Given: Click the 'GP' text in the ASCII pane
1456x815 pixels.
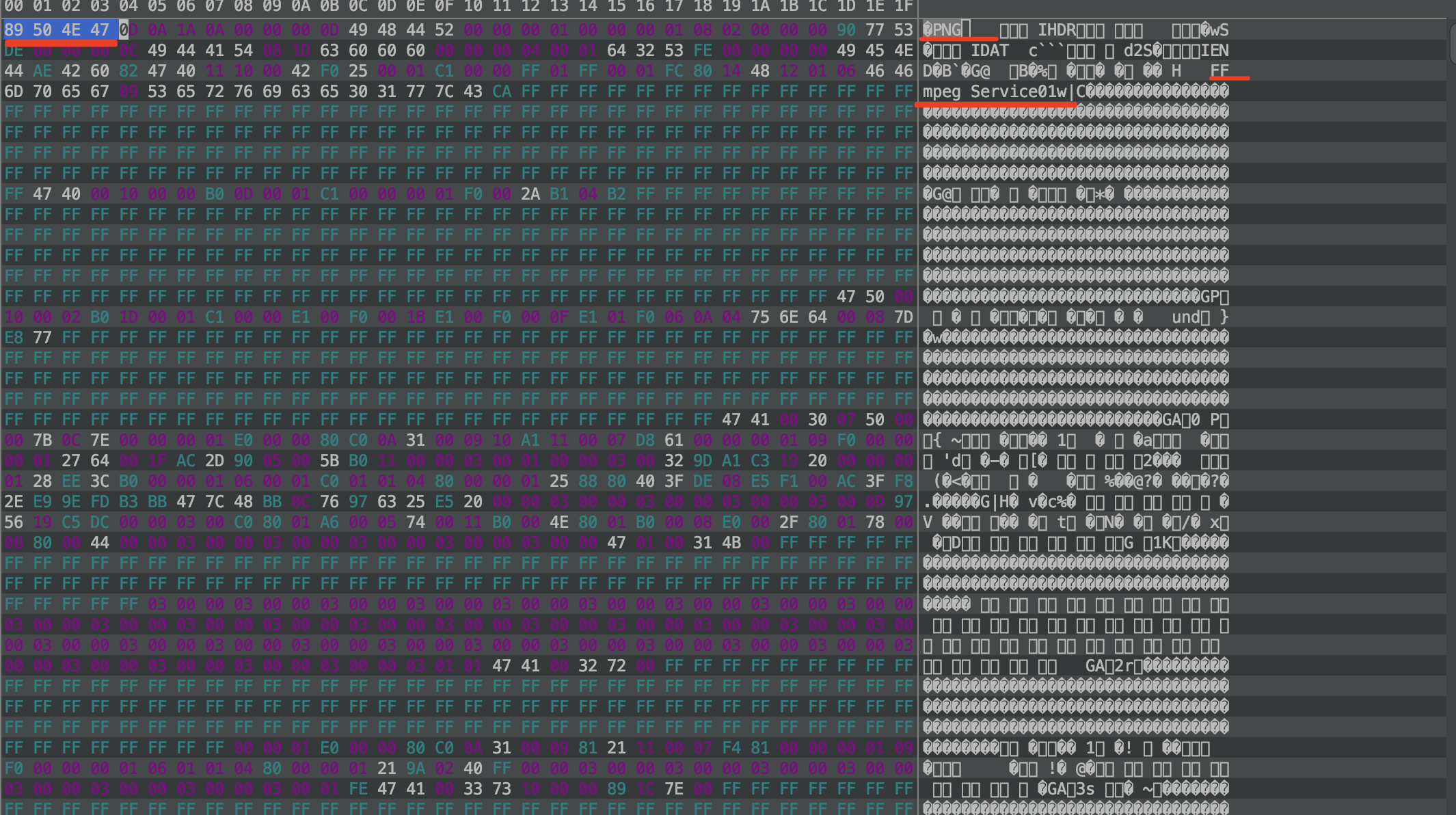Looking at the screenshot, I should pyautogui.click(x=1210, y=297).
